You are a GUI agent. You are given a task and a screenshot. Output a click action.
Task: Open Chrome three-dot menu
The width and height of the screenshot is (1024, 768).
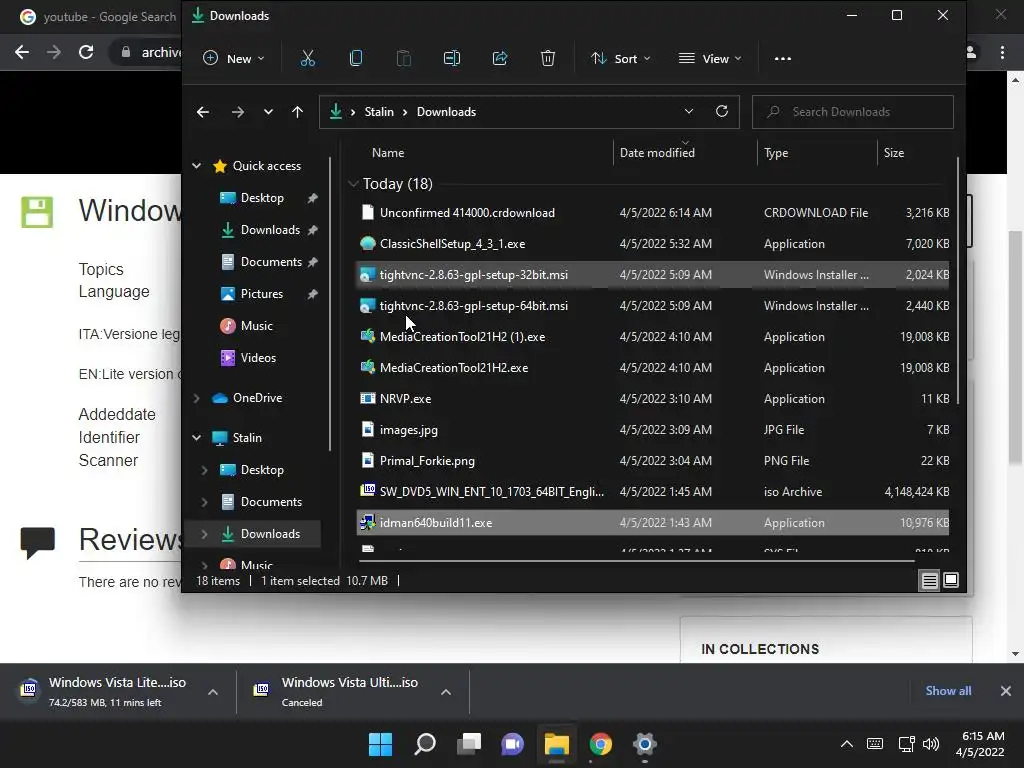coord(1002,52)
